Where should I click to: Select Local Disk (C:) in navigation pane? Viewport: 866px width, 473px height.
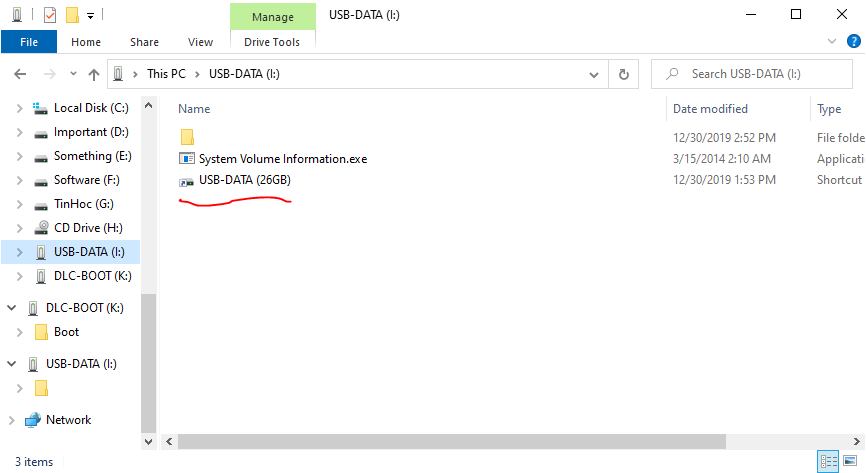91,108
